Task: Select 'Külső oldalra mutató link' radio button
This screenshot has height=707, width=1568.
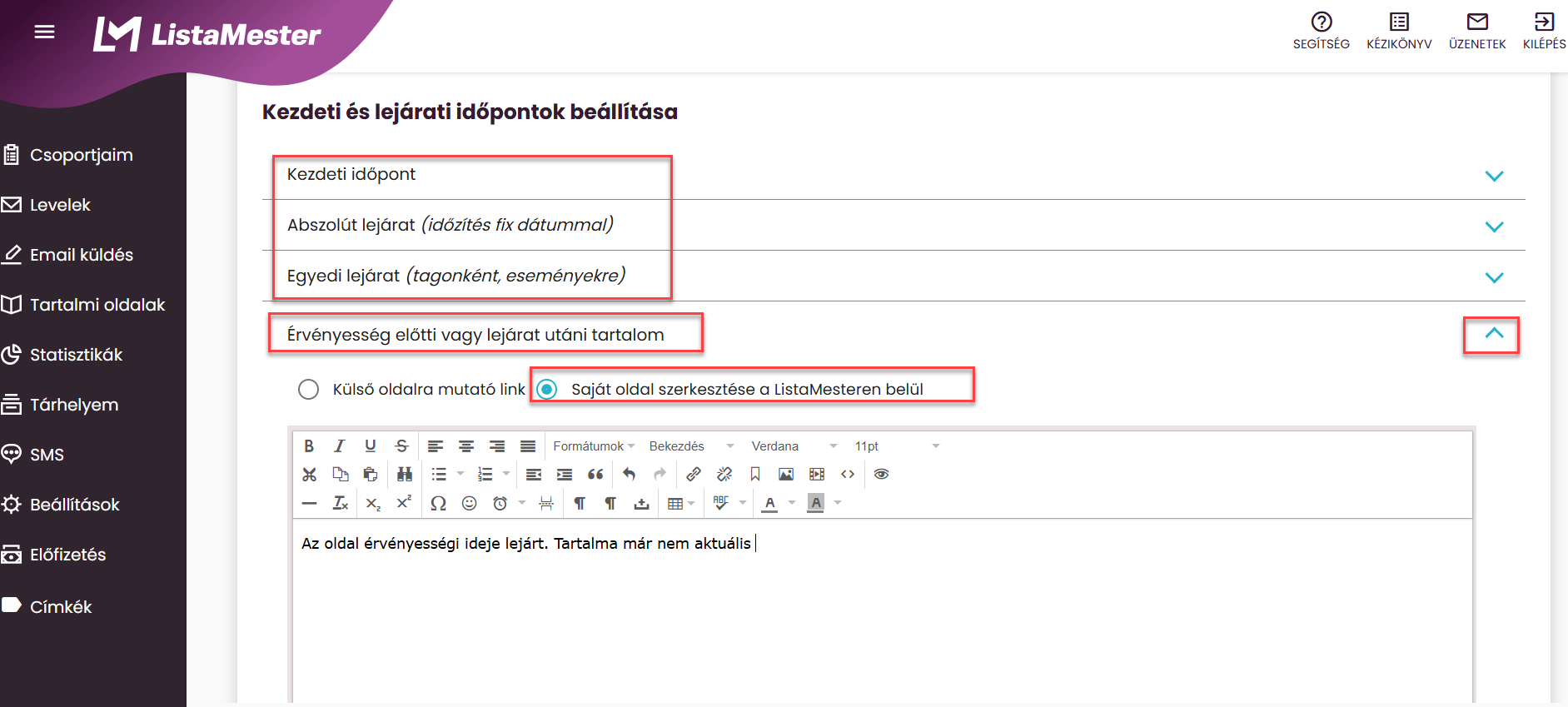Action: [308, 389]
